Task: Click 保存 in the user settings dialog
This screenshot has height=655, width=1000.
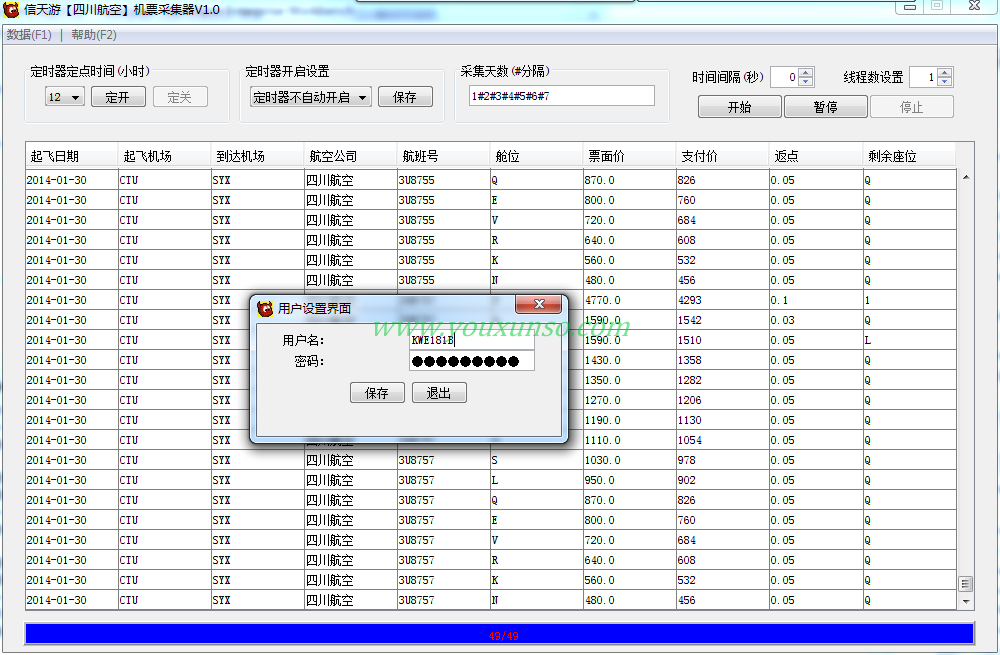Action: click(x=377, y=393)
